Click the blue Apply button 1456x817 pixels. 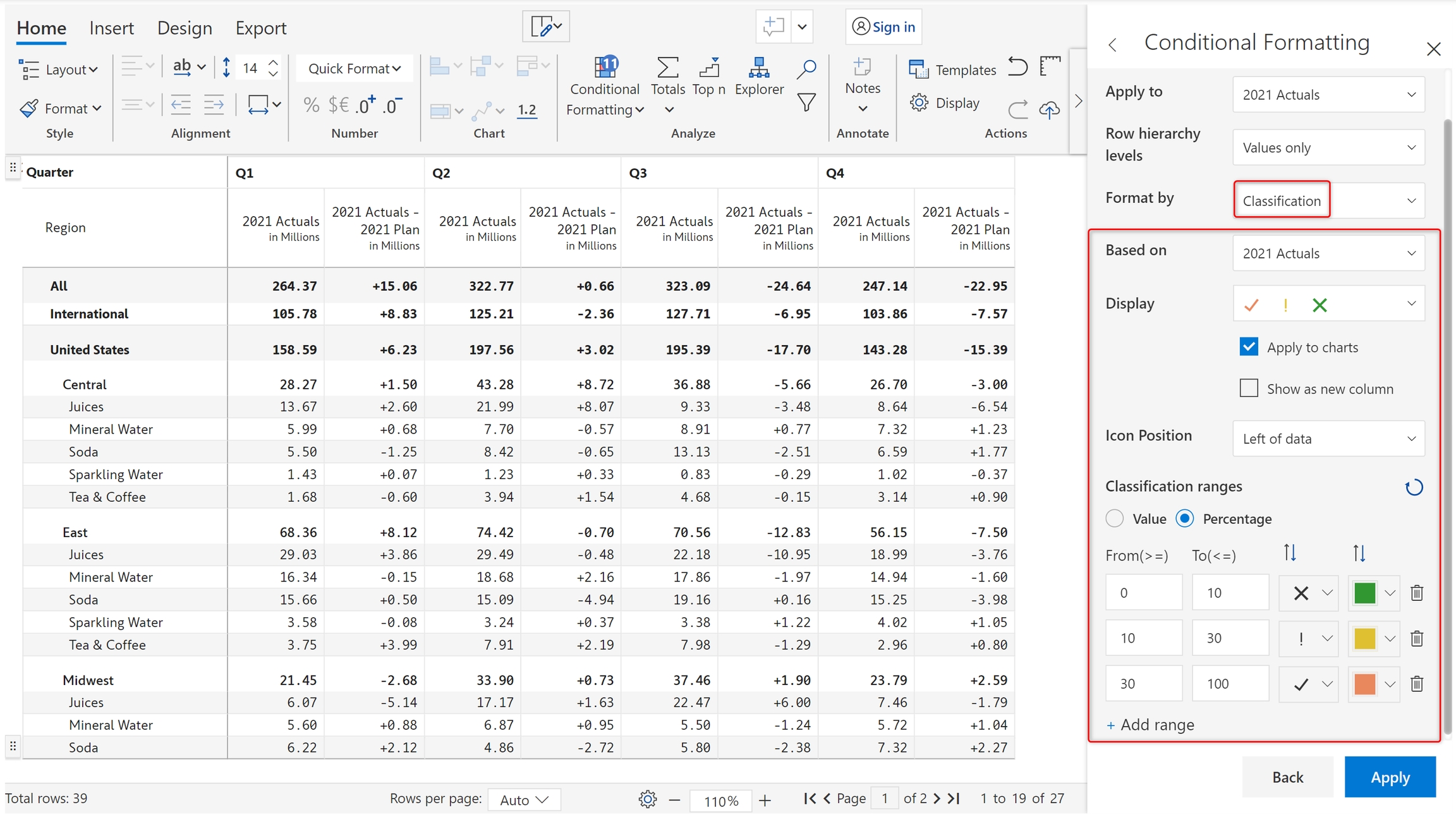[1390, 777]
